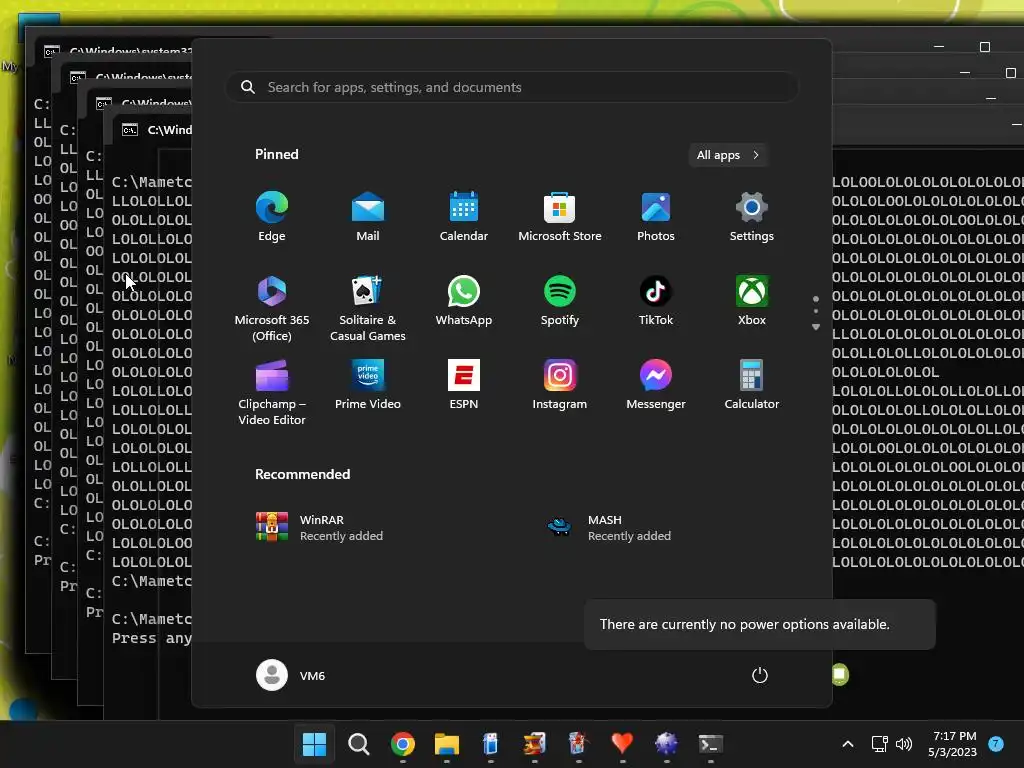Image resolution: width=1024 pixels, height=768 pixels.
Task: Open the Calendar app
Action: (x=464, y=216)
